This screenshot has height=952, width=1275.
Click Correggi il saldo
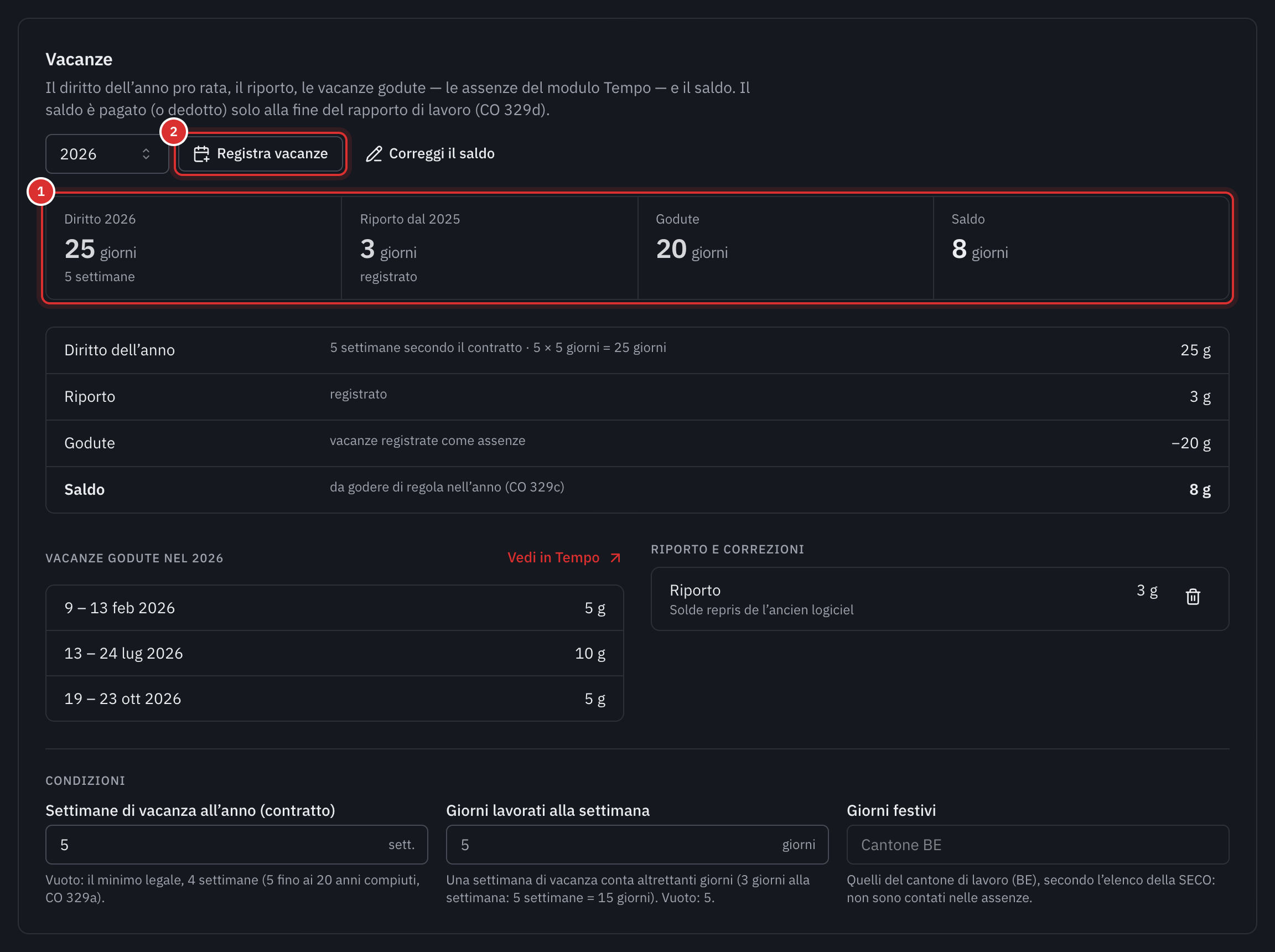pyautogui.click(x=430, y=154)
